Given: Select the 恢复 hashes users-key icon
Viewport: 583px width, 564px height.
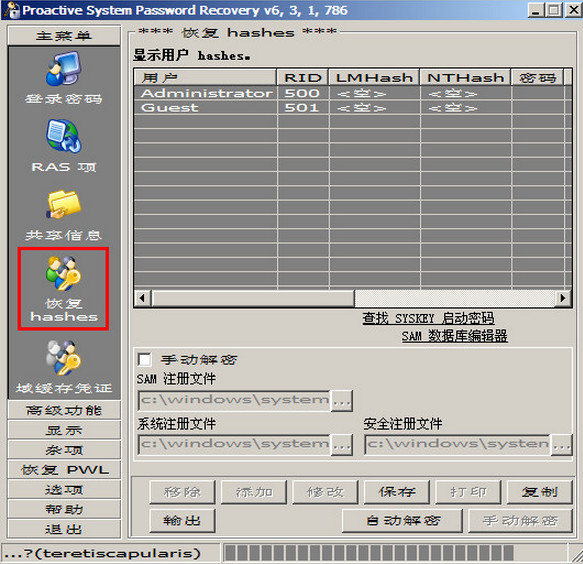Looking at the screenshot, I should click(64, 273).
